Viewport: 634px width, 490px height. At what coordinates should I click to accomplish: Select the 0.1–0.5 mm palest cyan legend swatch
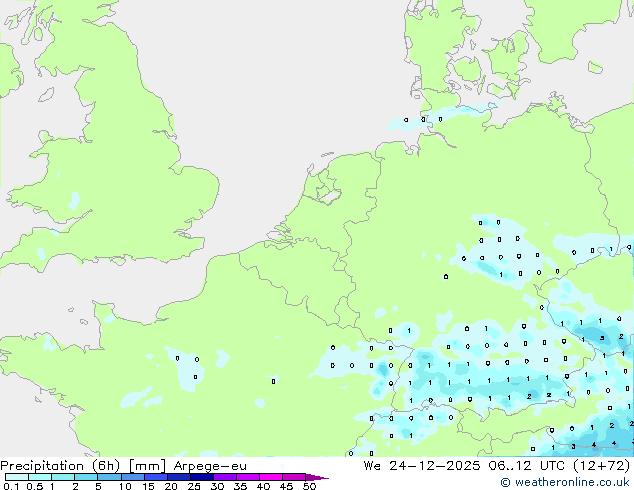point(17,477)
